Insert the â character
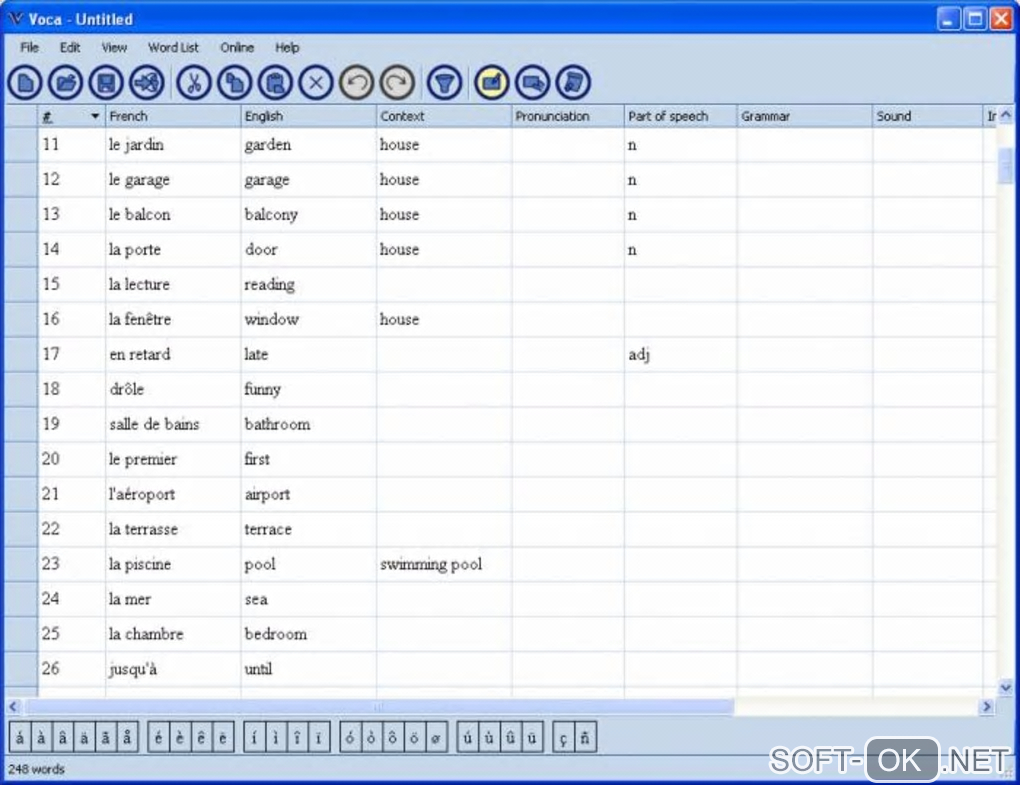The width and height of the screenshot is (1020, 785). [63, 738]
